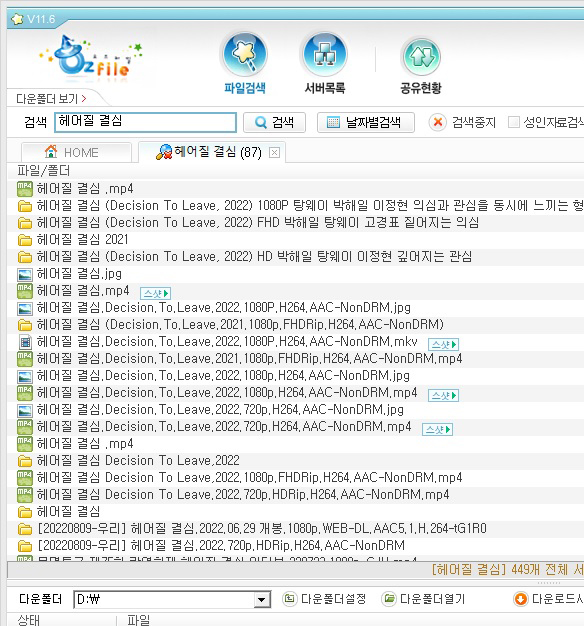Open the 서버목록 server list icon
584x626 pixels.
[x=325, y=55]
